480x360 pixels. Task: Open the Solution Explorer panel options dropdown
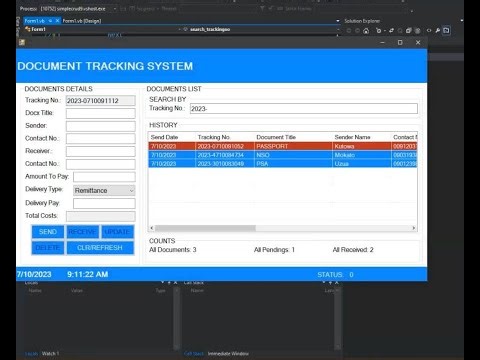coord(462,21)
